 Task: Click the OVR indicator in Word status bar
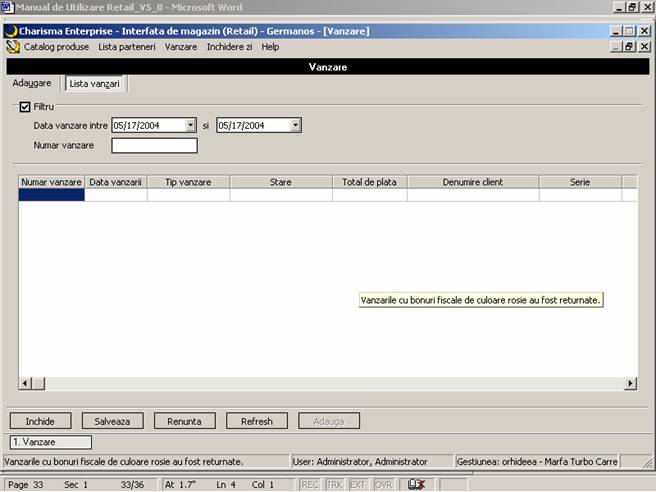[383, 484]
